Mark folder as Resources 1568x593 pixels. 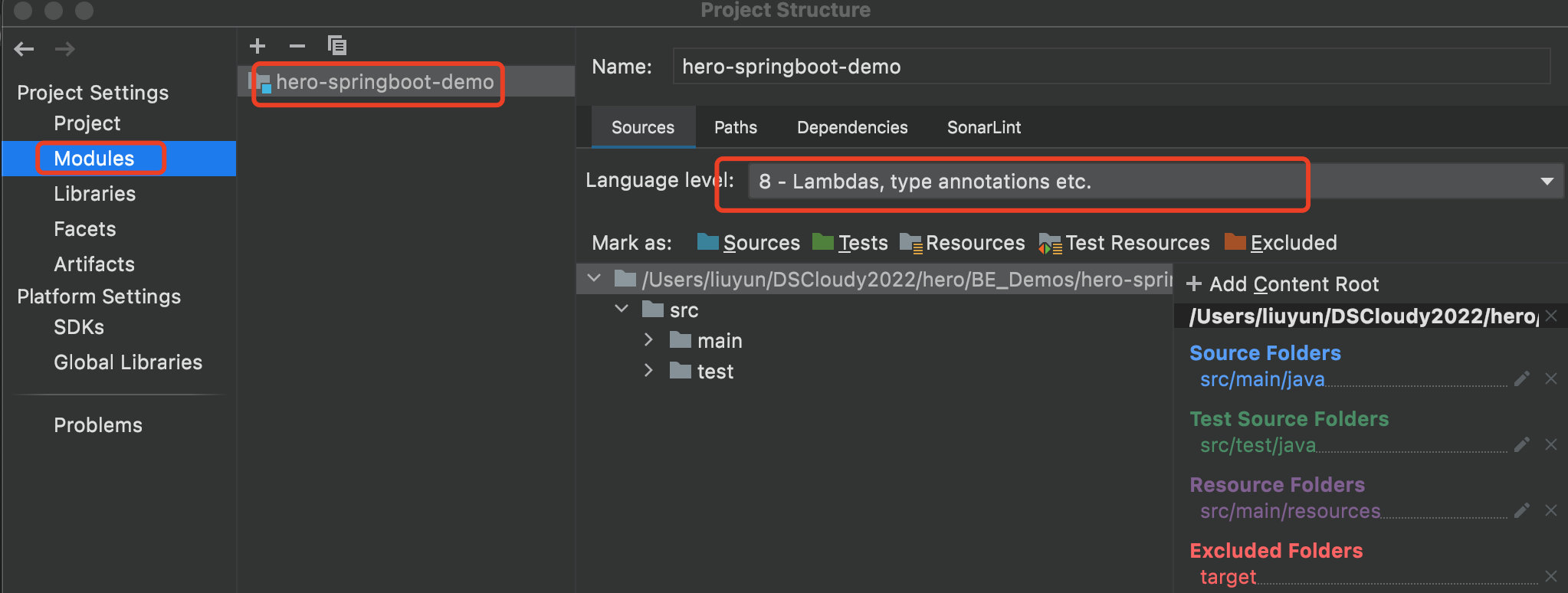(962, 243)
